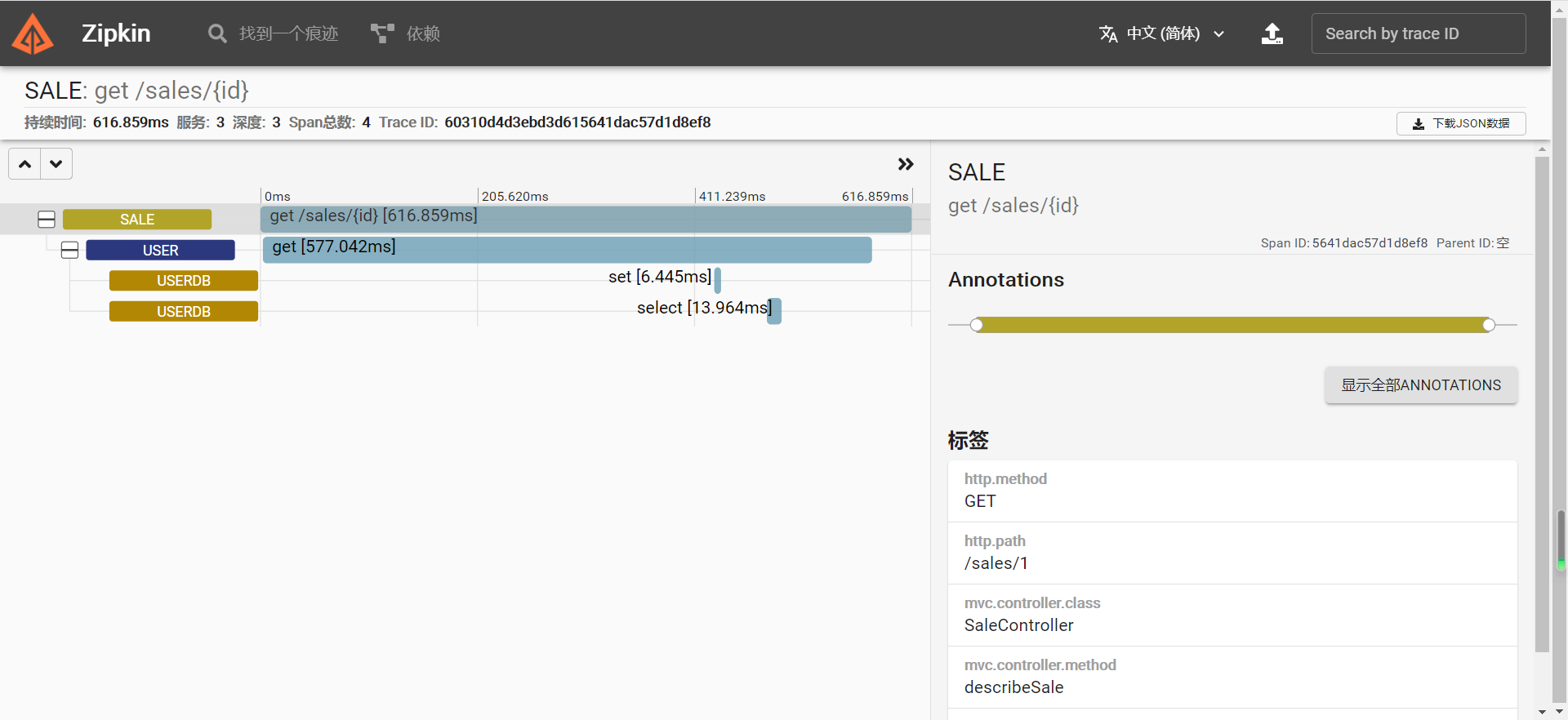Click the detail panel scroll up arrow
This screenshot has height=720, width=1568.
[1542, 149]
